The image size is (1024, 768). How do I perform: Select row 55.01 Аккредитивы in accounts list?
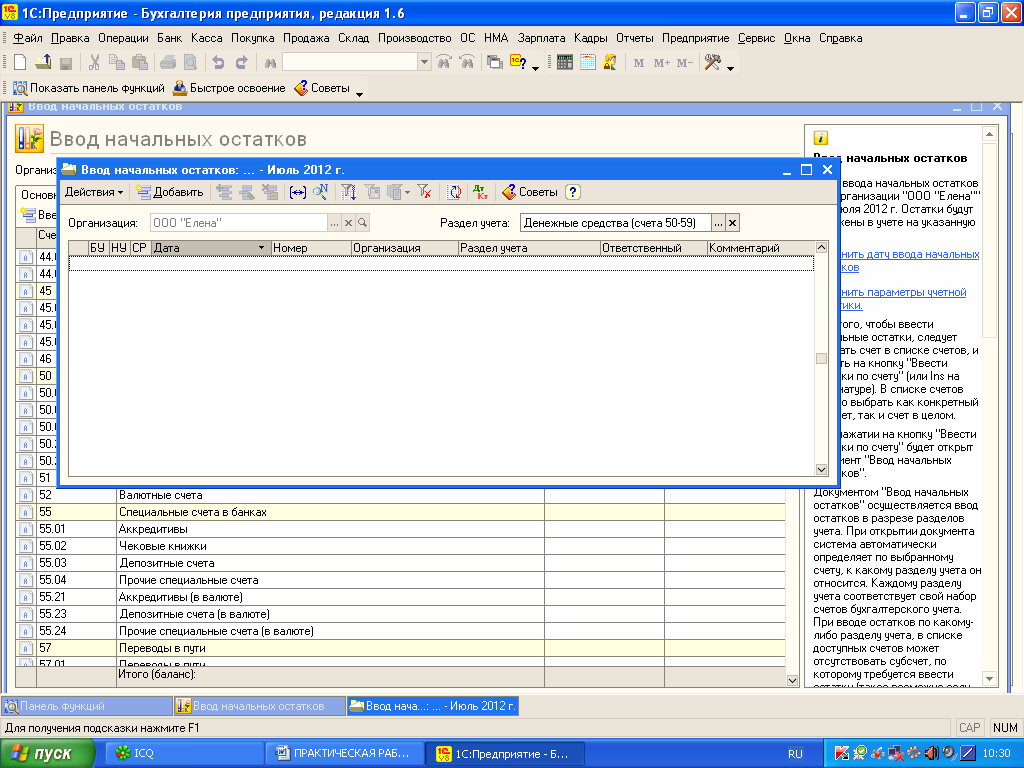click(400, 529)
